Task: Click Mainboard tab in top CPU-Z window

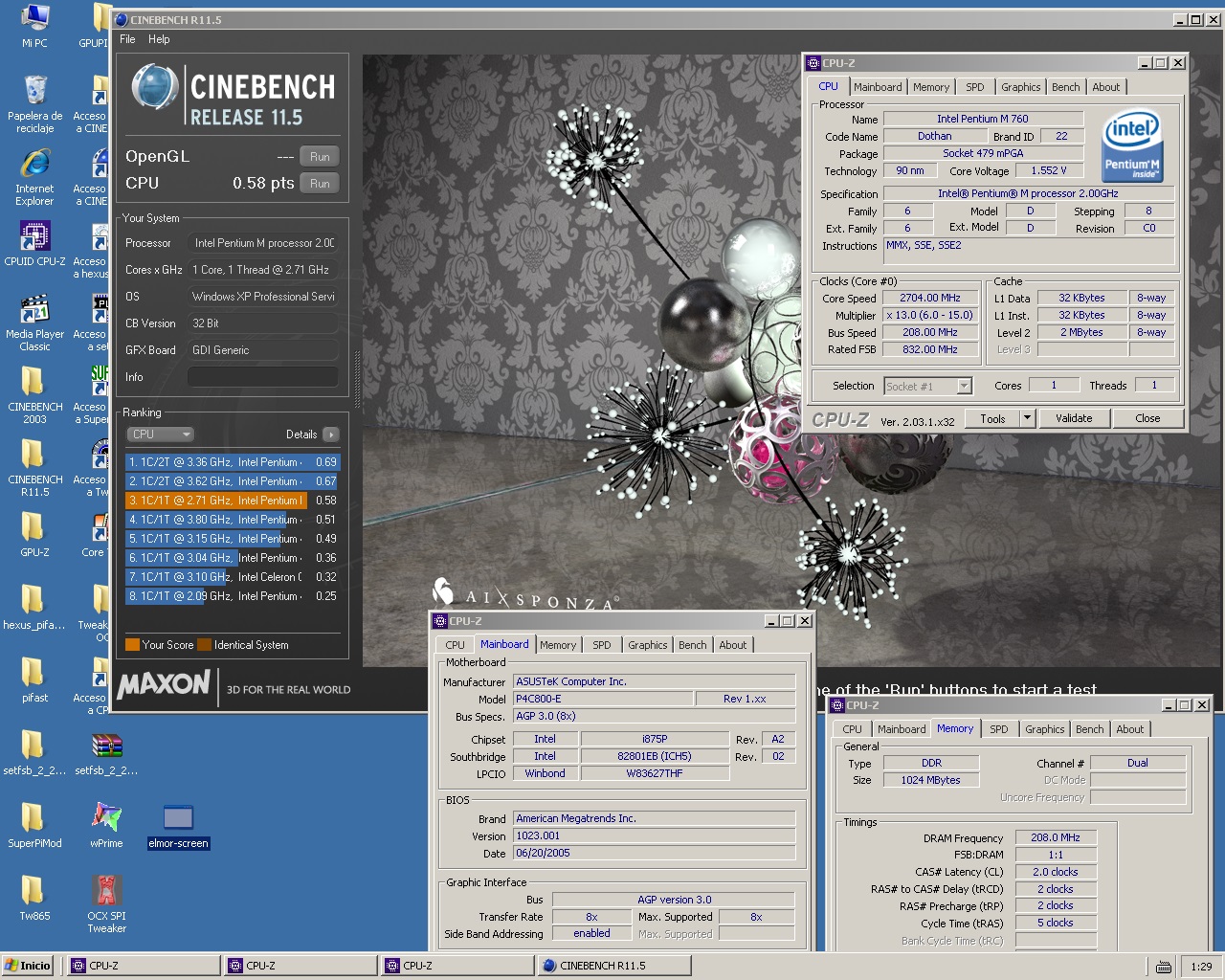Action: coord(878,87)
